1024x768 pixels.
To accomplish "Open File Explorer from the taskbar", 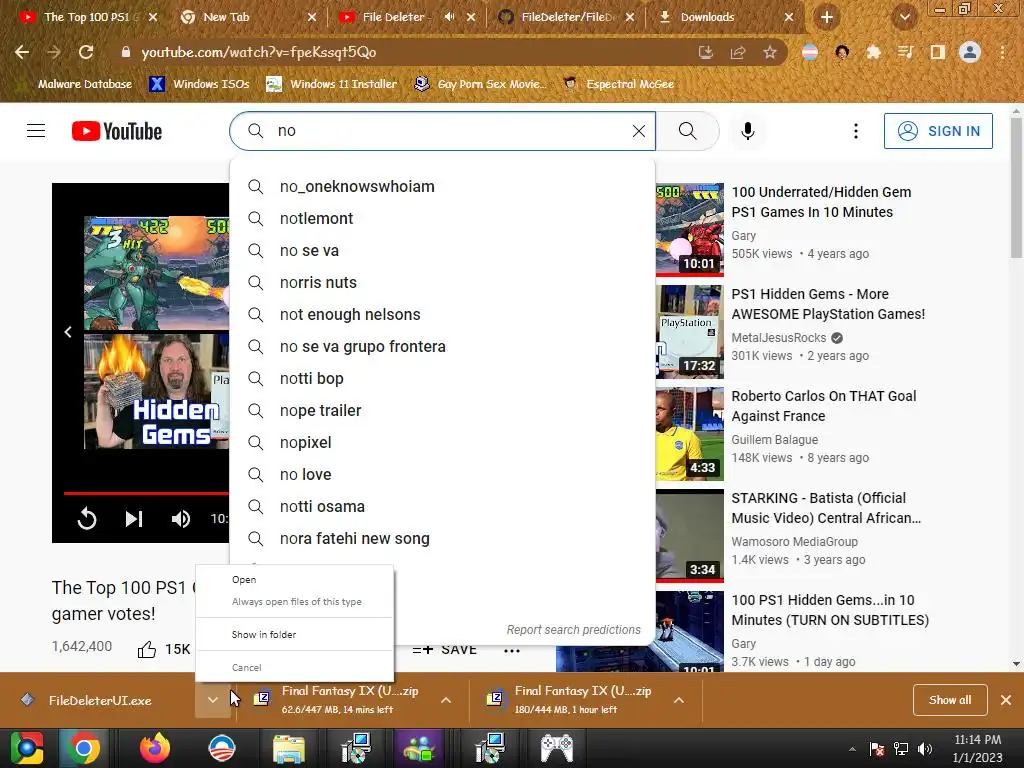I will [x=288, y=748].
